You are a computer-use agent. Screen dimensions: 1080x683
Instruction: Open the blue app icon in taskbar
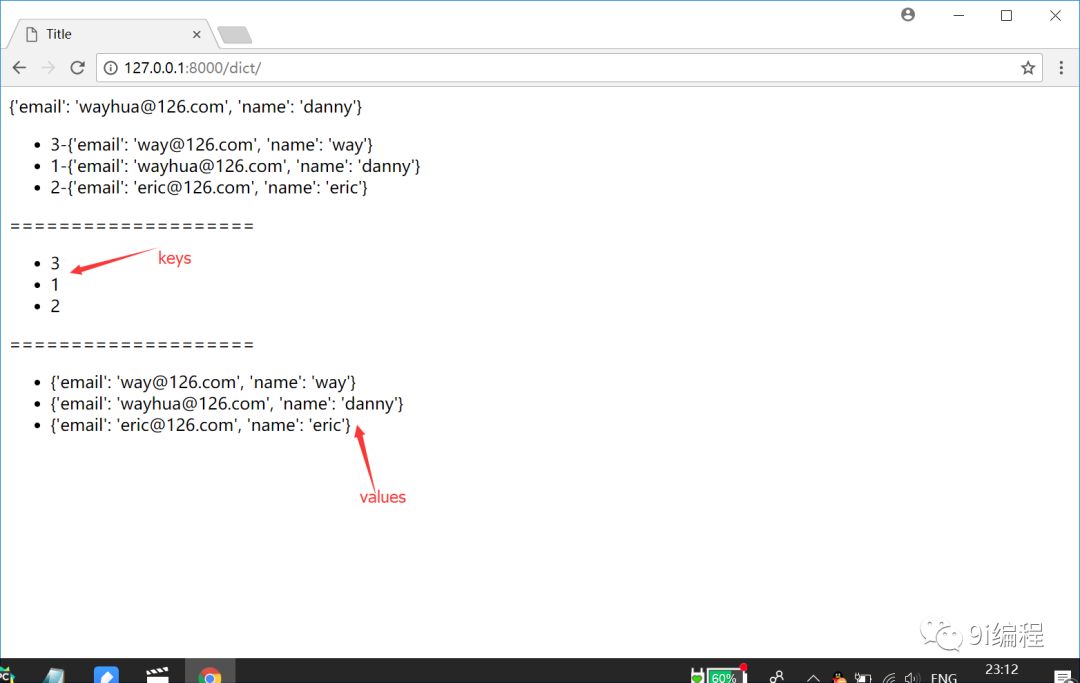[x=106, y=674]
